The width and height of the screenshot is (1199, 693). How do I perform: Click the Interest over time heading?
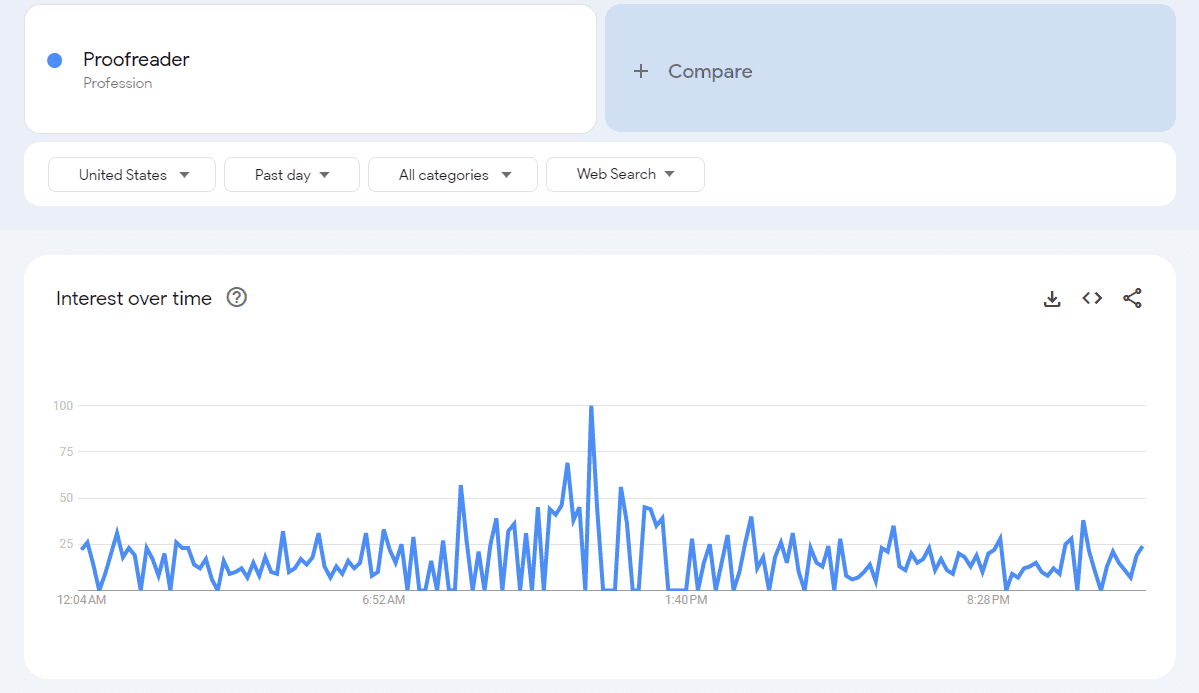pyautogui.click(x=134, y=298)
